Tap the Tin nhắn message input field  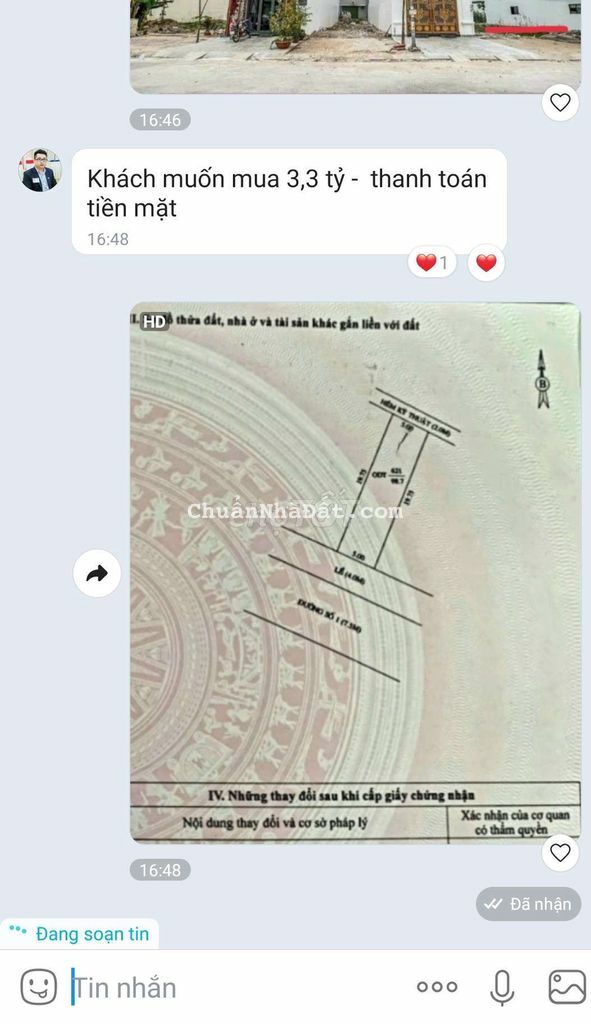pyautogui.click(x=235, y=987)
